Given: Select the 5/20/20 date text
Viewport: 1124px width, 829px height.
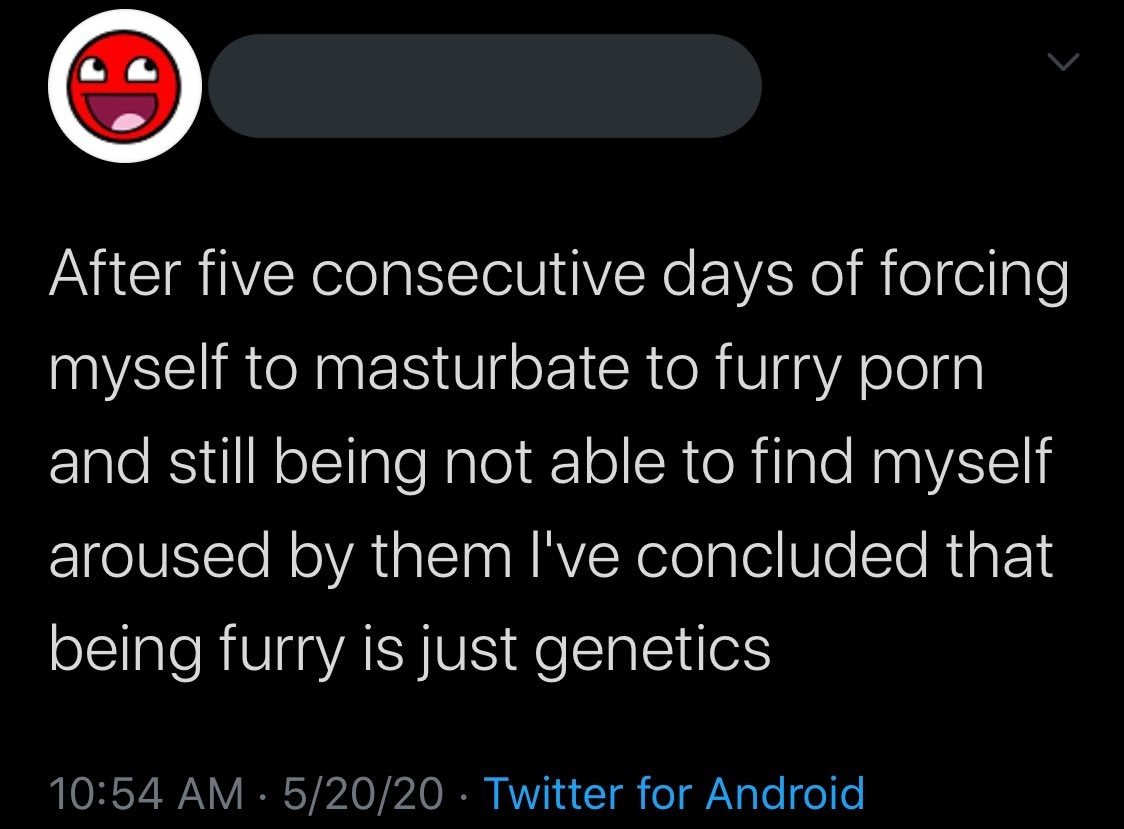Looking at the screenshot, I should point(364,793).
